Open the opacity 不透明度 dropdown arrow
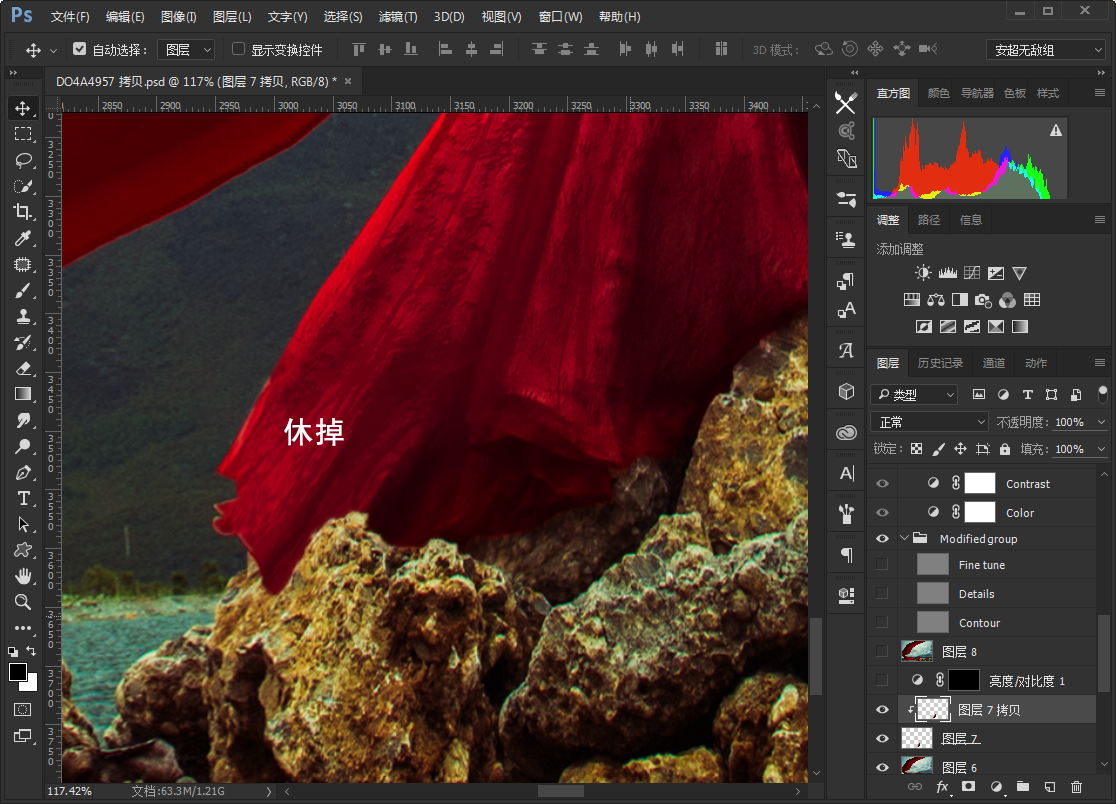 tap(1101, 422)
